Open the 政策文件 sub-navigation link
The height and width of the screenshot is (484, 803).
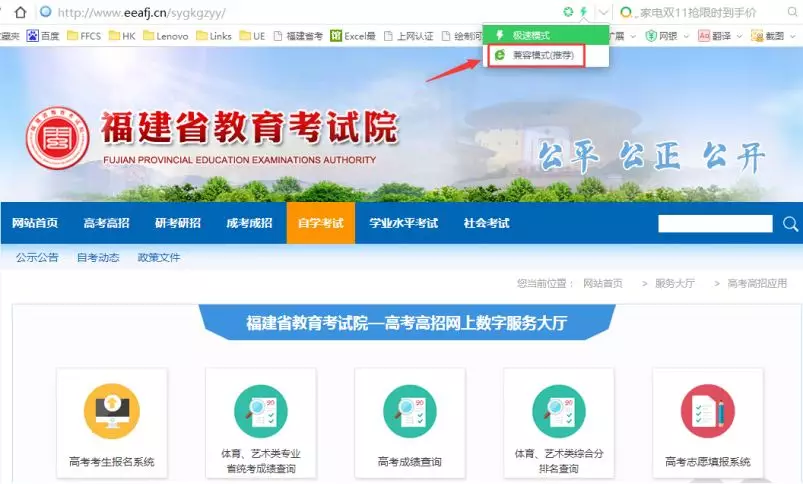click(159, 257)
